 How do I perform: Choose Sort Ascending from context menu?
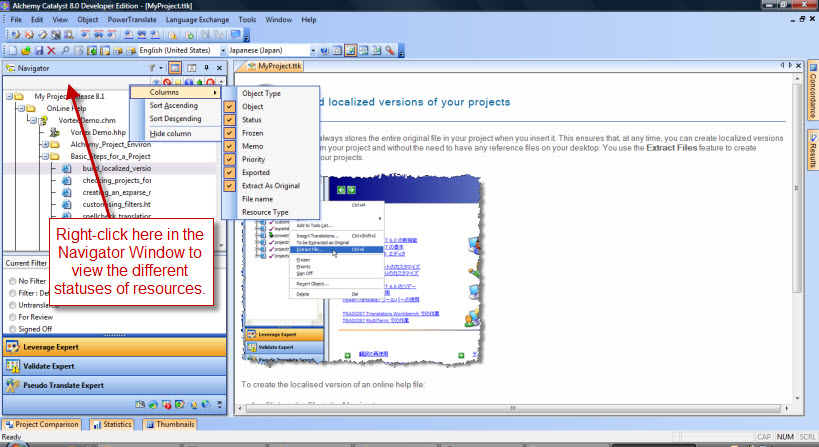coord(175,105)
